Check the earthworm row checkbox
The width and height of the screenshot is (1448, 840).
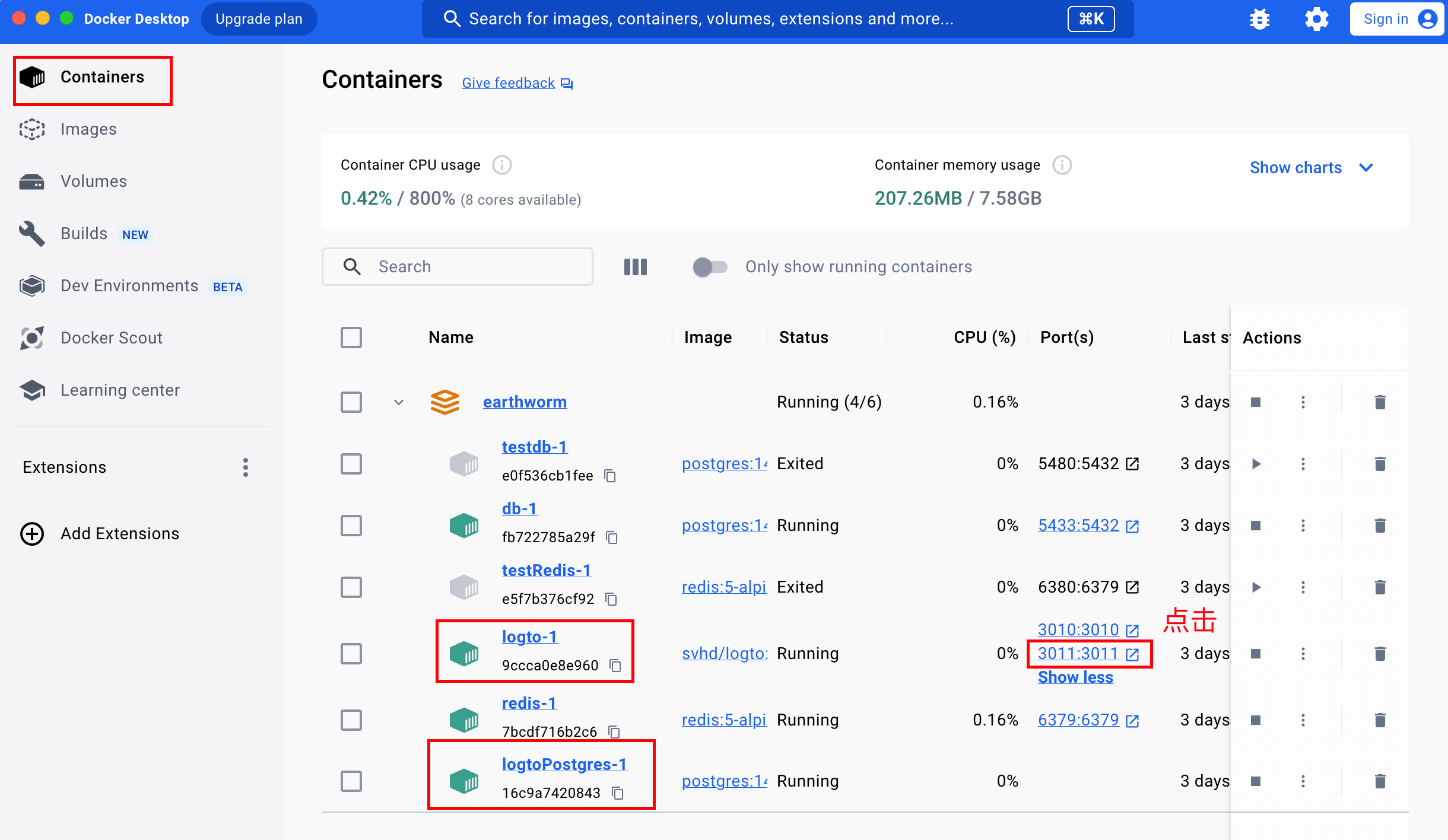pos(351,402)
